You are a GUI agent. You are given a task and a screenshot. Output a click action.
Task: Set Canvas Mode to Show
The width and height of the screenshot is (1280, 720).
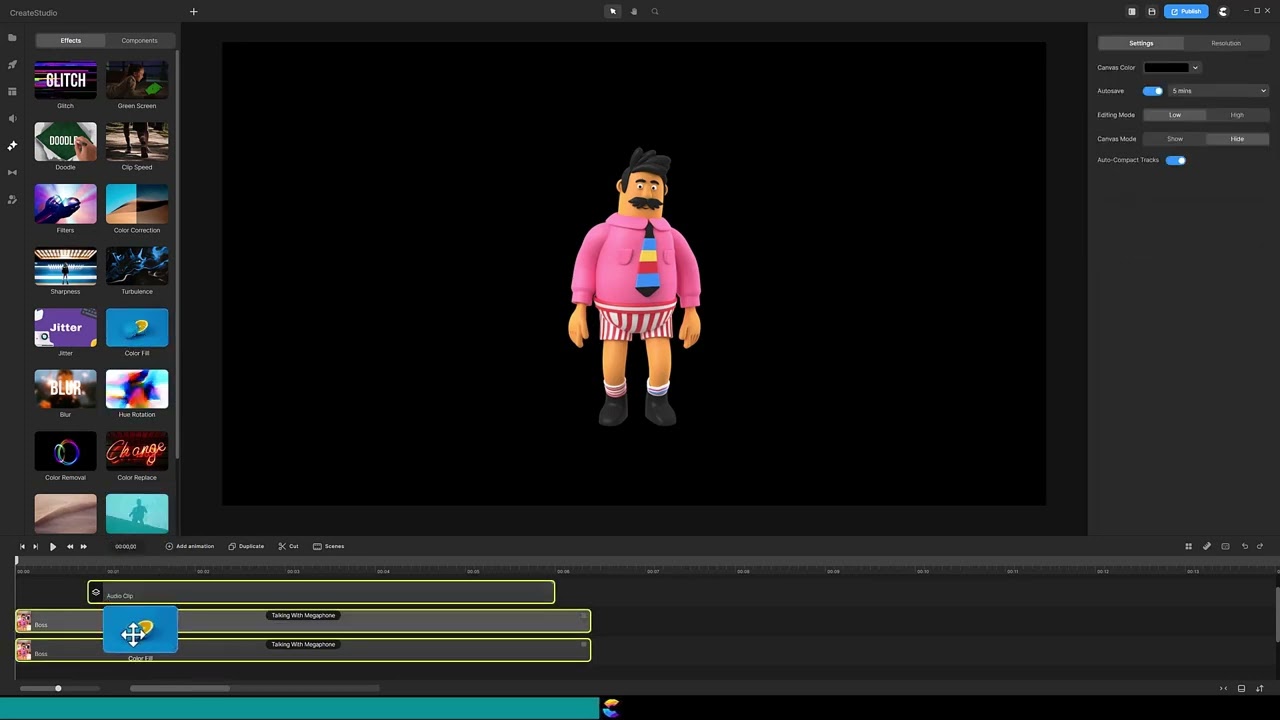click(x=1175, y=139)
